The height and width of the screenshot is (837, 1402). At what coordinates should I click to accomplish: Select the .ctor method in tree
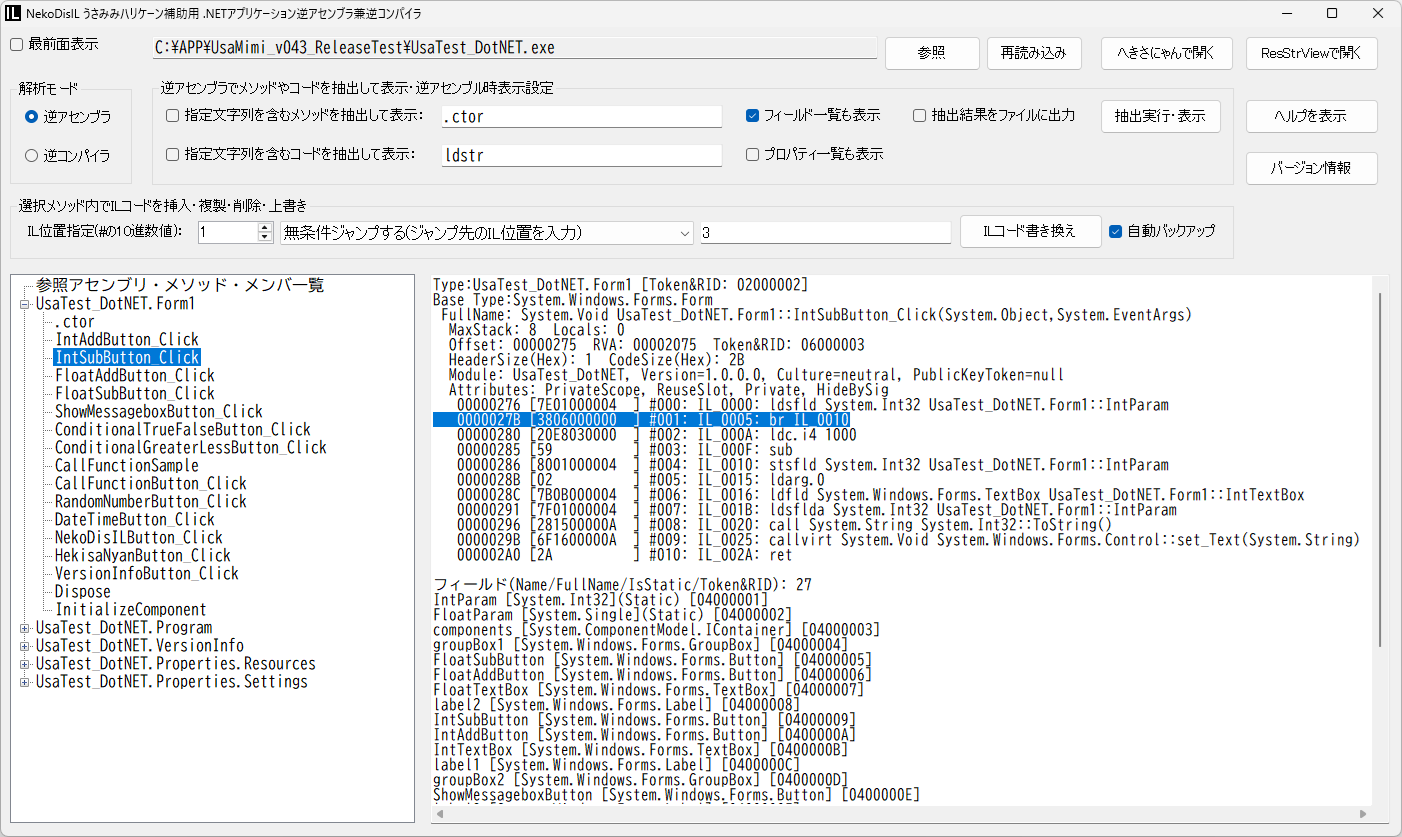click(x=74, y=322)
